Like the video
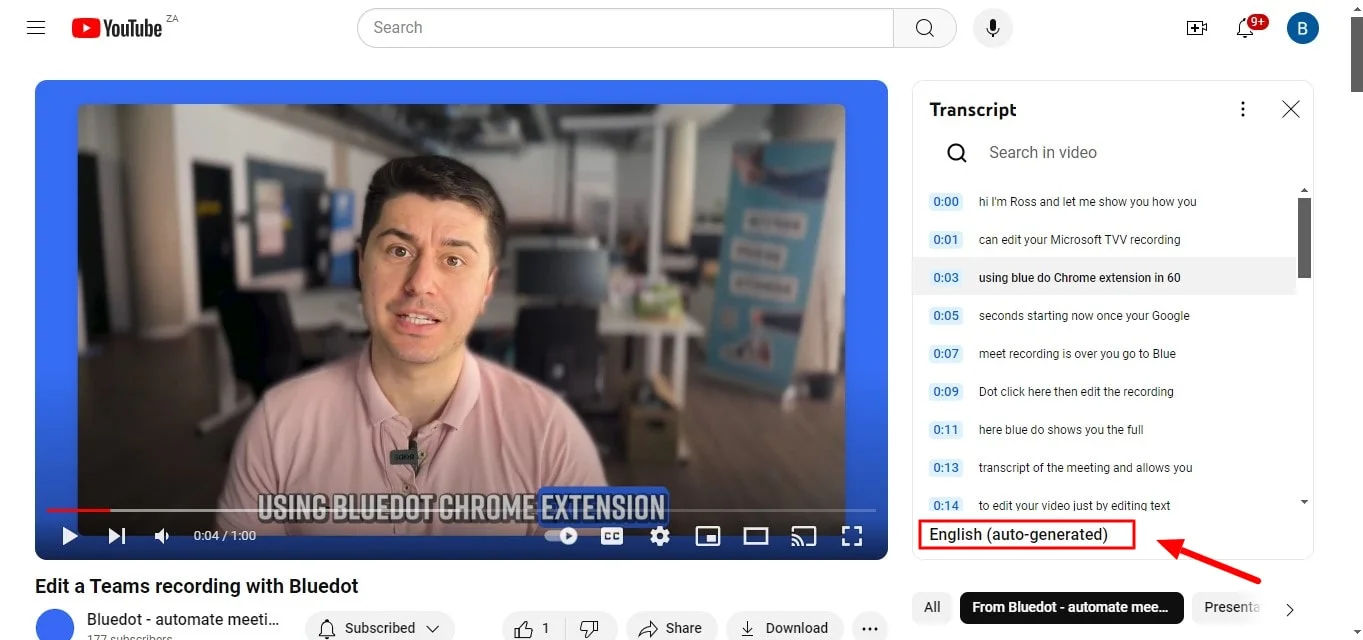The height and width of the screenshot is (640, 1363). tap(527, 626)
